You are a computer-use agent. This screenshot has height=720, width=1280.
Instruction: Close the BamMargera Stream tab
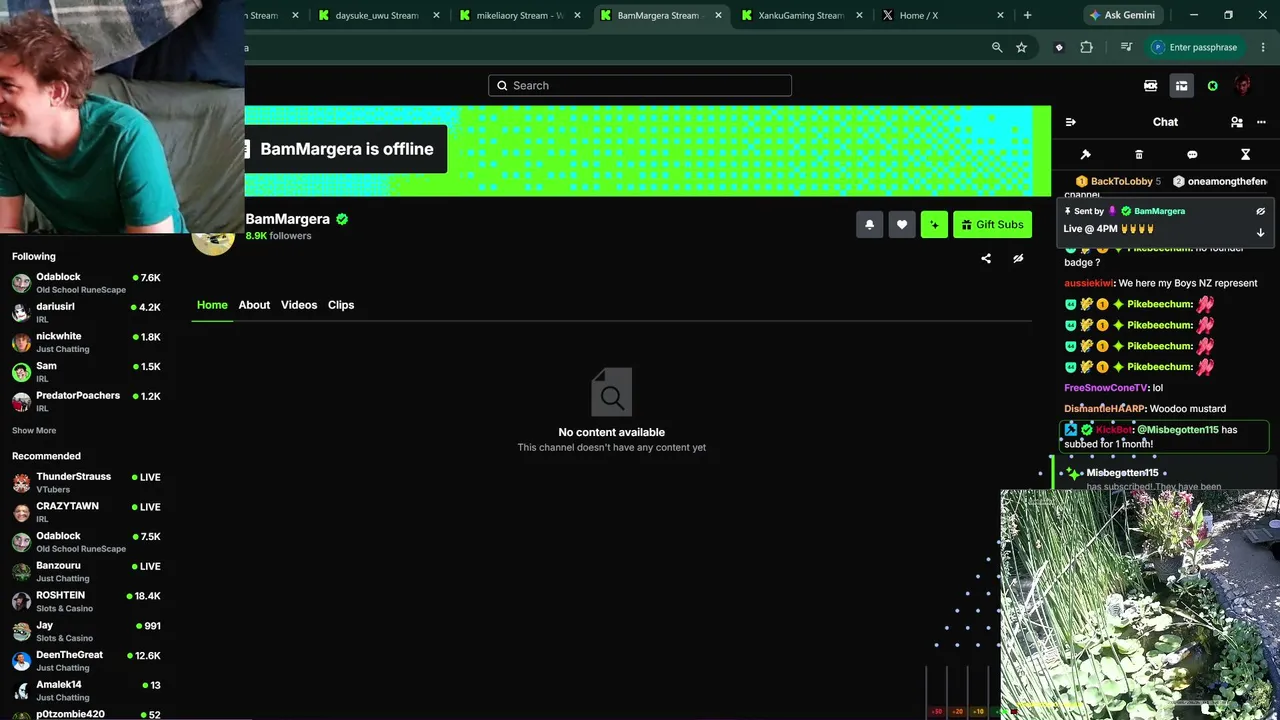[x=718, y=15]
